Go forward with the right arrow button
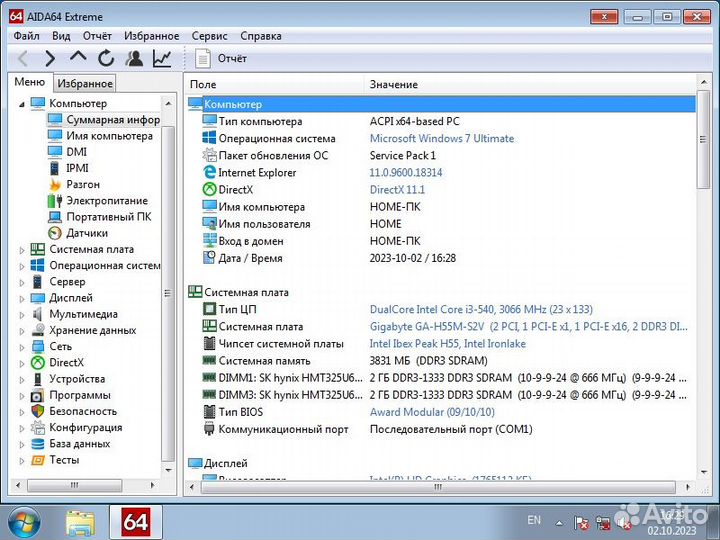 coord(50,58)
